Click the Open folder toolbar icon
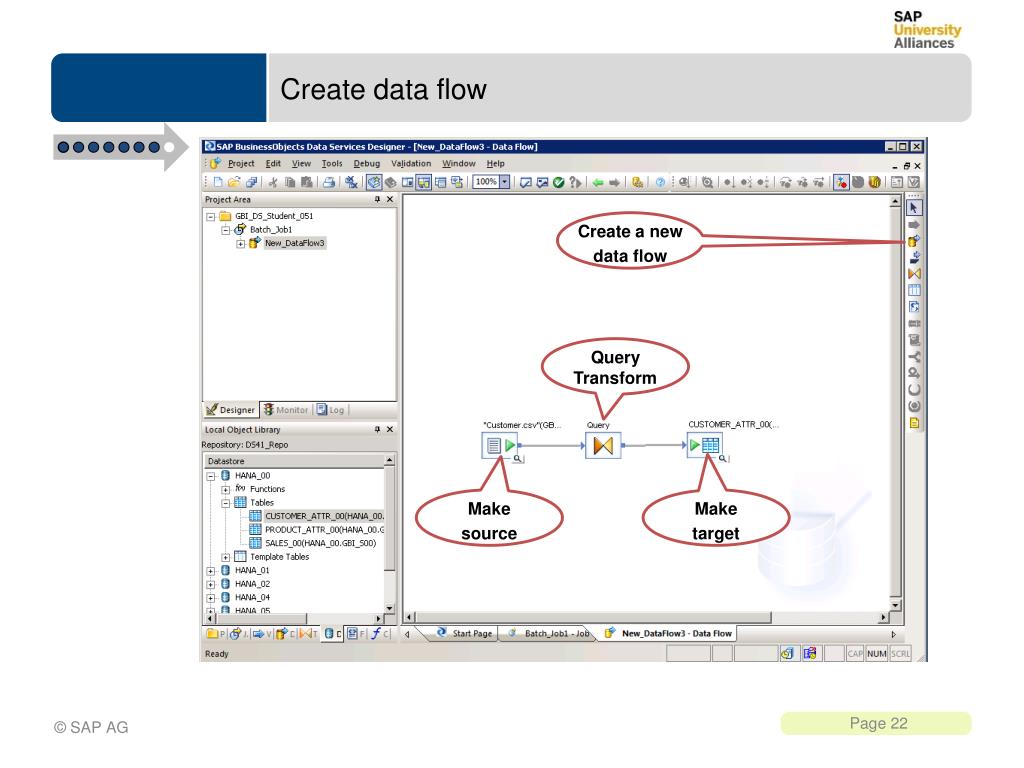Image resolution: width=1024 pixels, height=768 pixels. (234, 182)
